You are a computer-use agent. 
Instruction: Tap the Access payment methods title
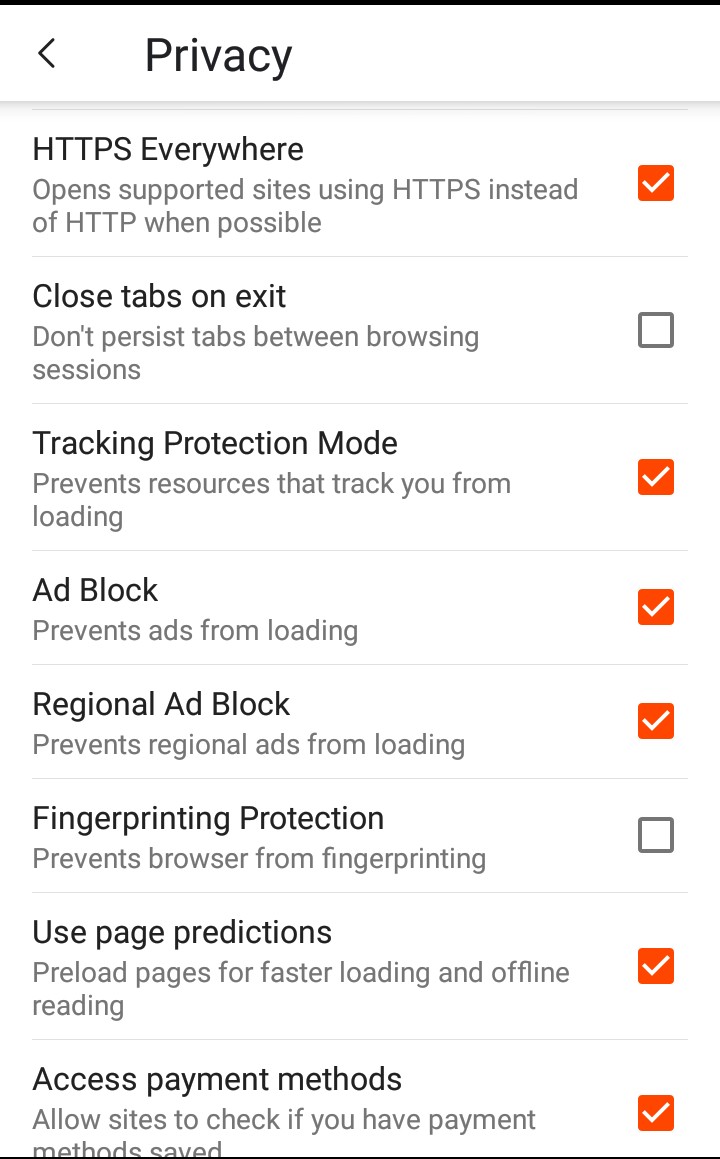click(217, 1079)
